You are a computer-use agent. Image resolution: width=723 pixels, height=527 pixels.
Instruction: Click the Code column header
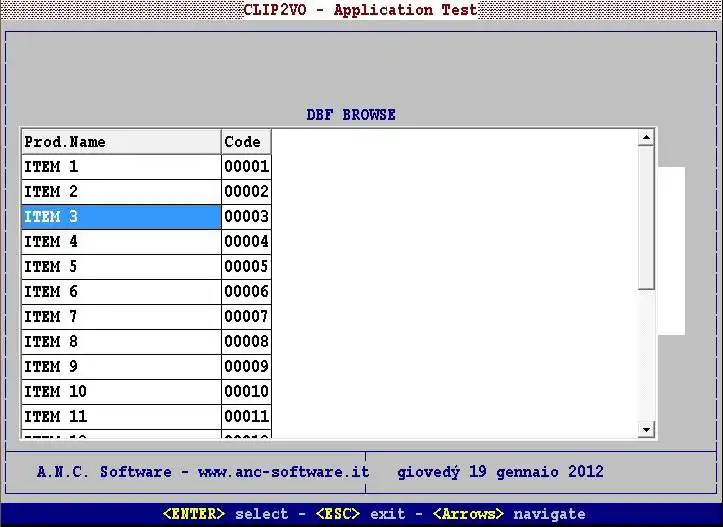coord(246,142)
